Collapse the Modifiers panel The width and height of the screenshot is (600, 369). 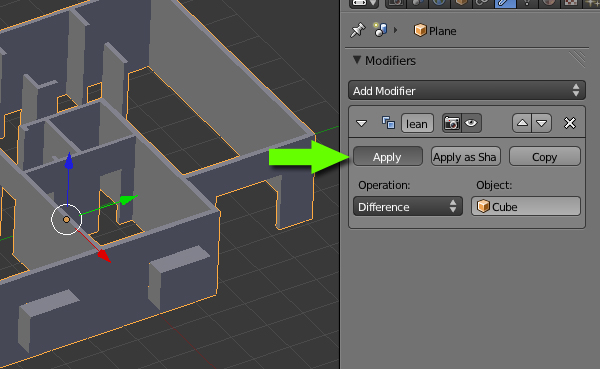(357, 60)
